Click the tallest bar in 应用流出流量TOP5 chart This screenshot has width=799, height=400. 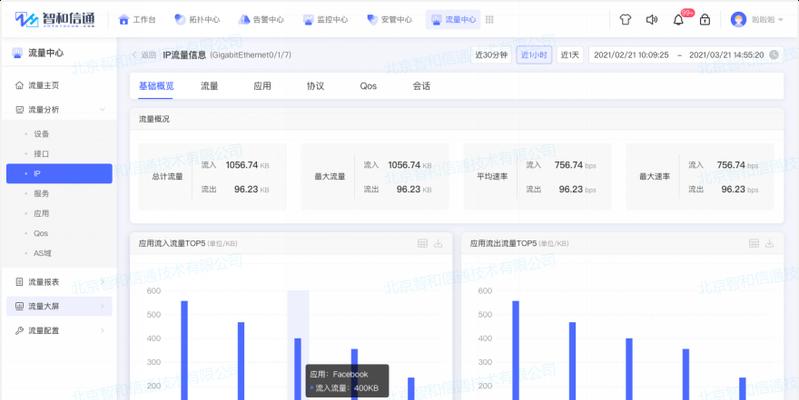click(516, 351)
